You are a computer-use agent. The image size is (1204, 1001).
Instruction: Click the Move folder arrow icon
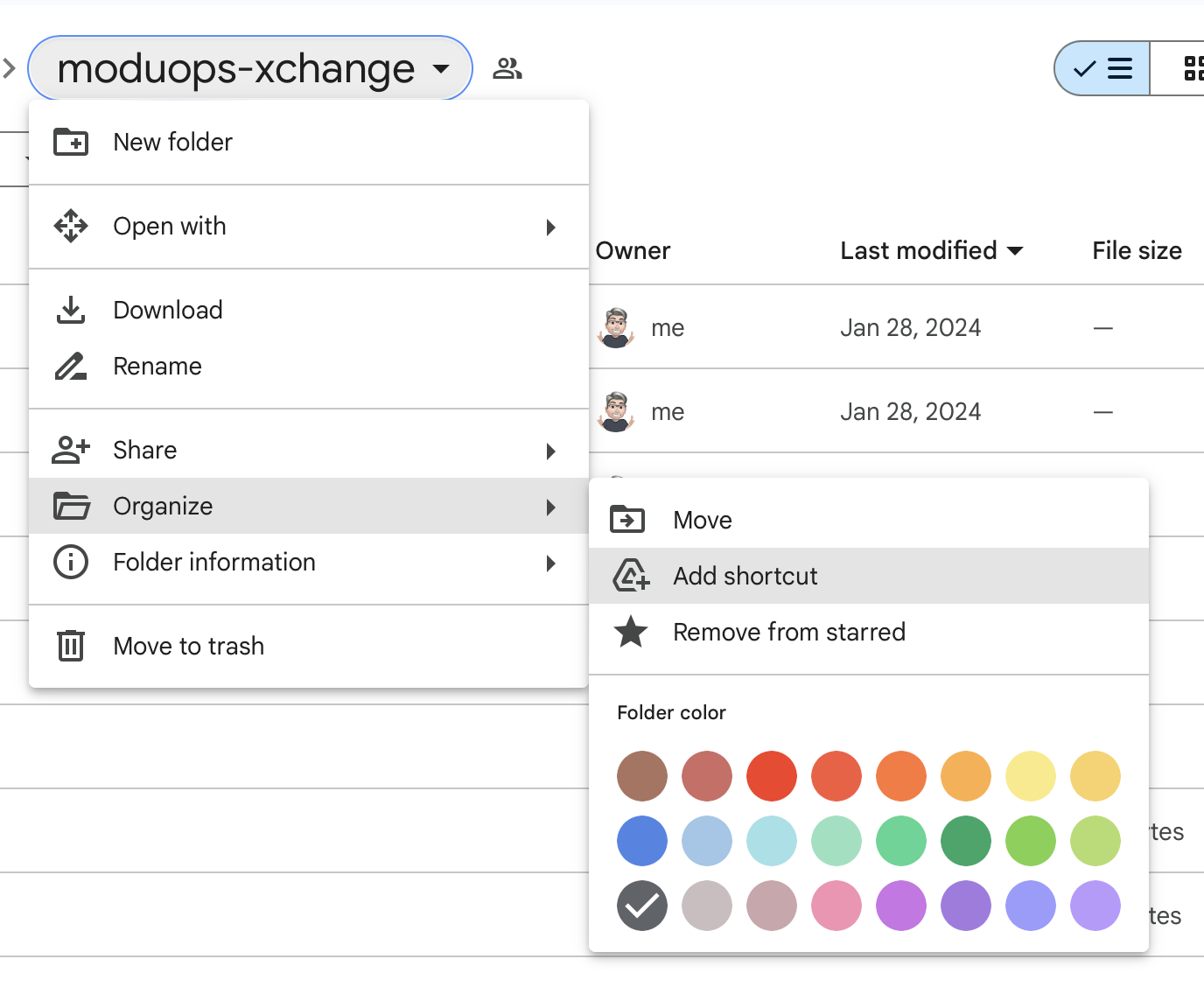point(627,520)
